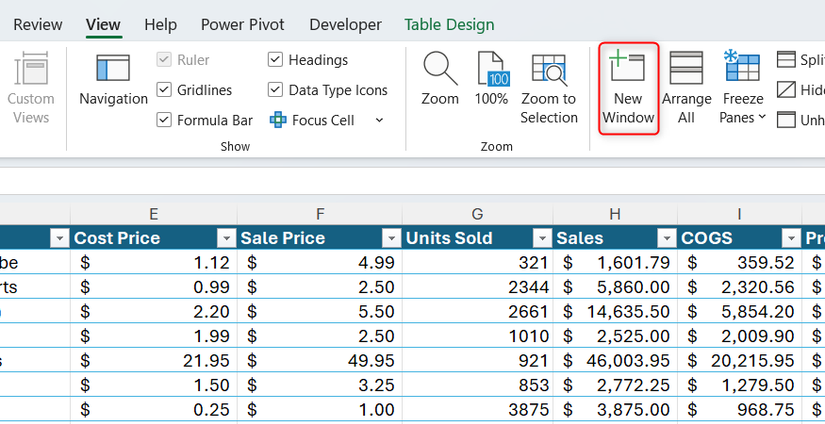Select column E header
The height and width of the screenshot is (424, 825).
pyautogui.click(x=154, y=214)
